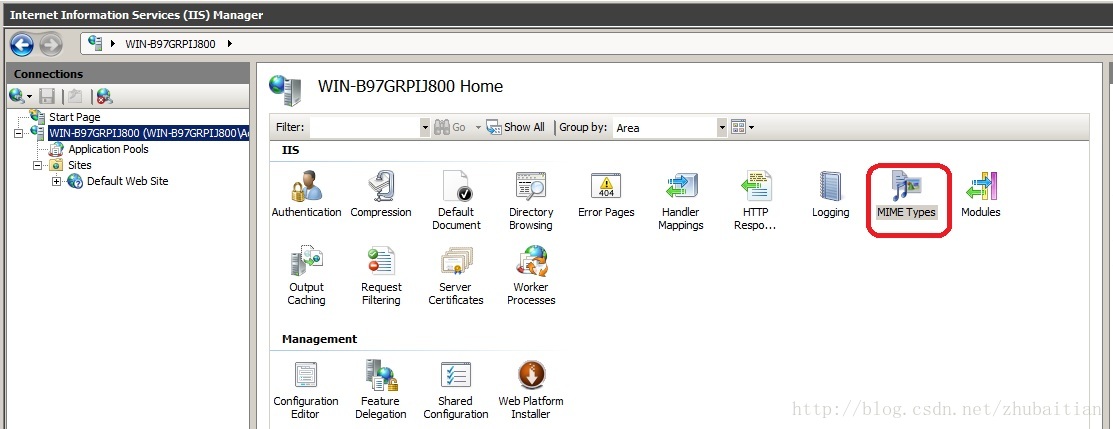Expand the Default Web Site node

(x=56, y=181)
